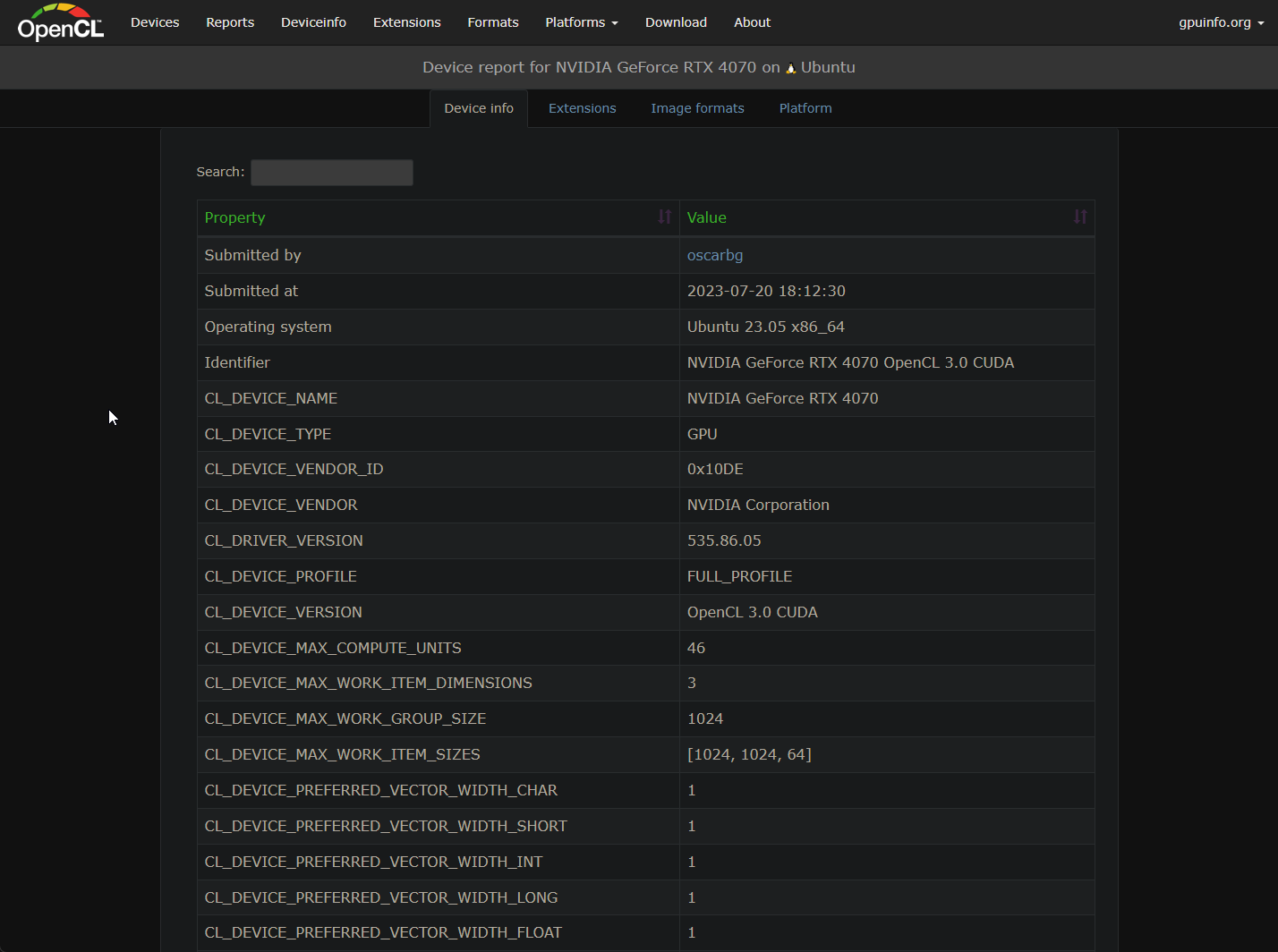Select the Identifier value cell
1278x952 pixels.
click(887, 362)
